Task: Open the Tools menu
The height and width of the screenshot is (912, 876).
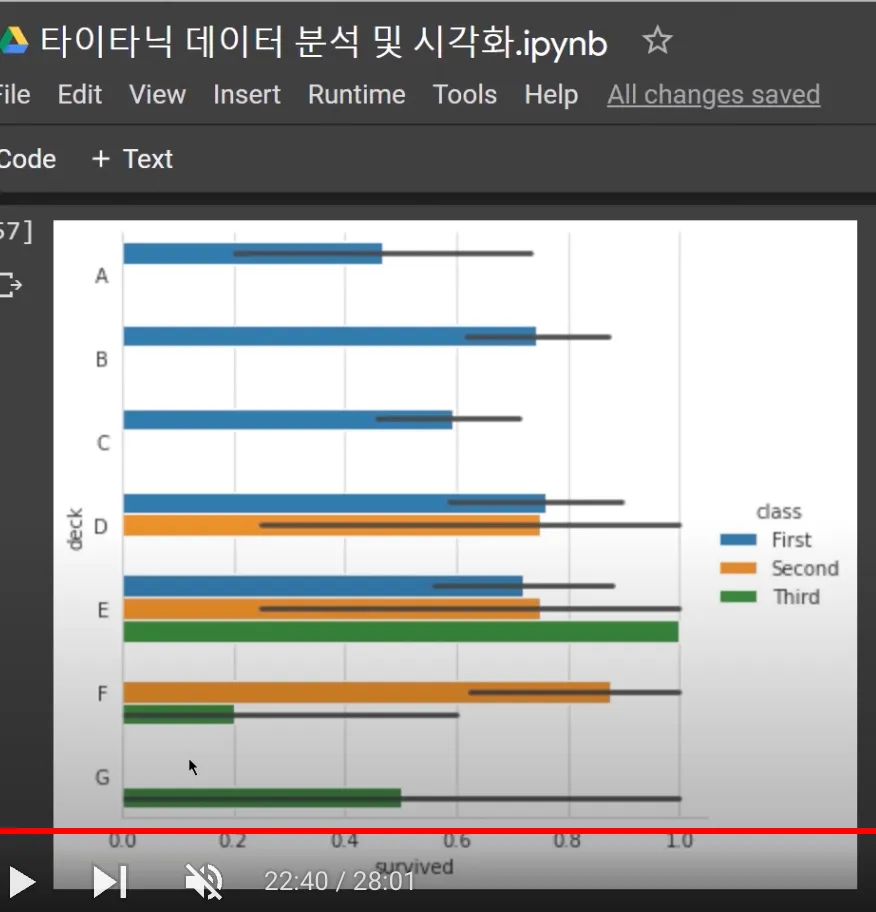Action: point(465,94)
